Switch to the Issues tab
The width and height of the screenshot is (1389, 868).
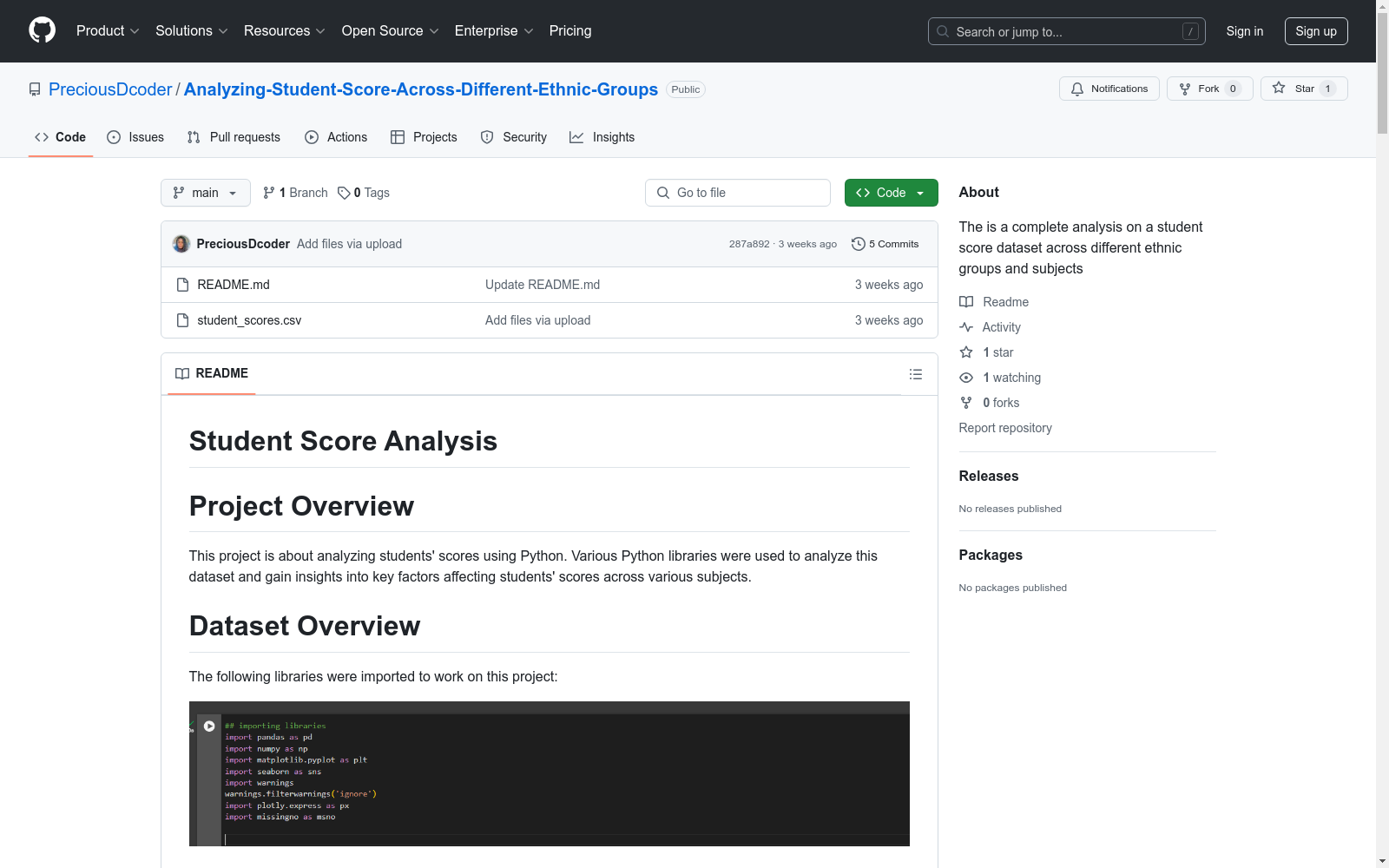(135, 137)
